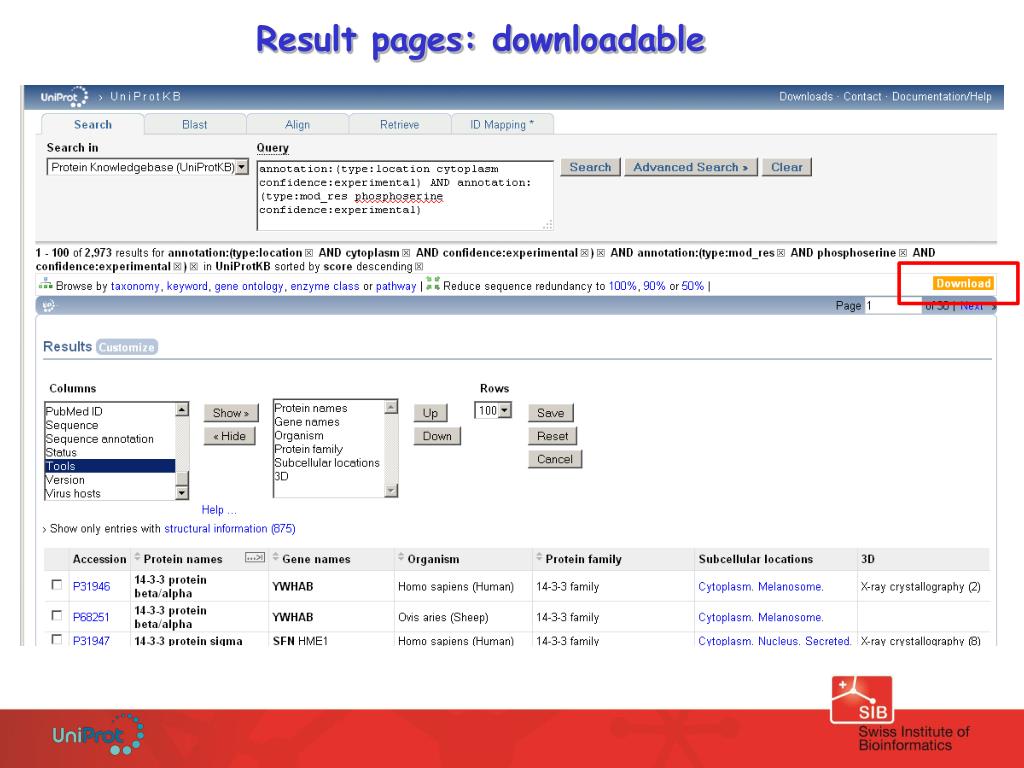Open the ID Mapping tab

pos(502,124)
